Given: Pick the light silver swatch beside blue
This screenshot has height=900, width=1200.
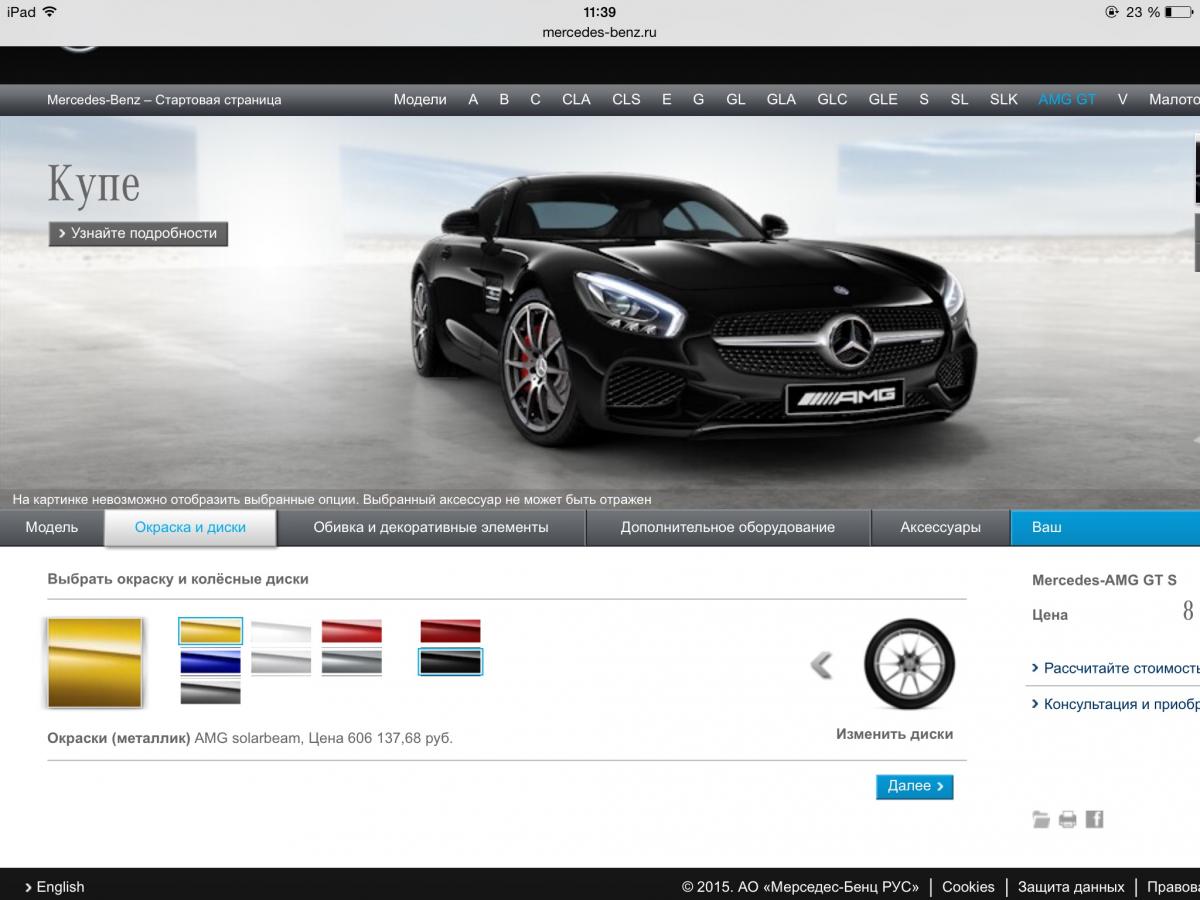Looking at the screenshot, I should tap(281, 662).
